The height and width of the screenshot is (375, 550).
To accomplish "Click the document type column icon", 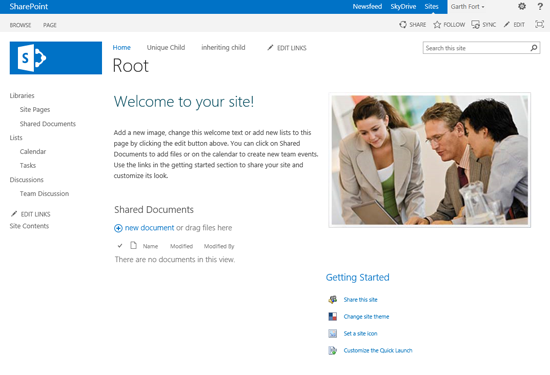I will click(x=133, y=245).
